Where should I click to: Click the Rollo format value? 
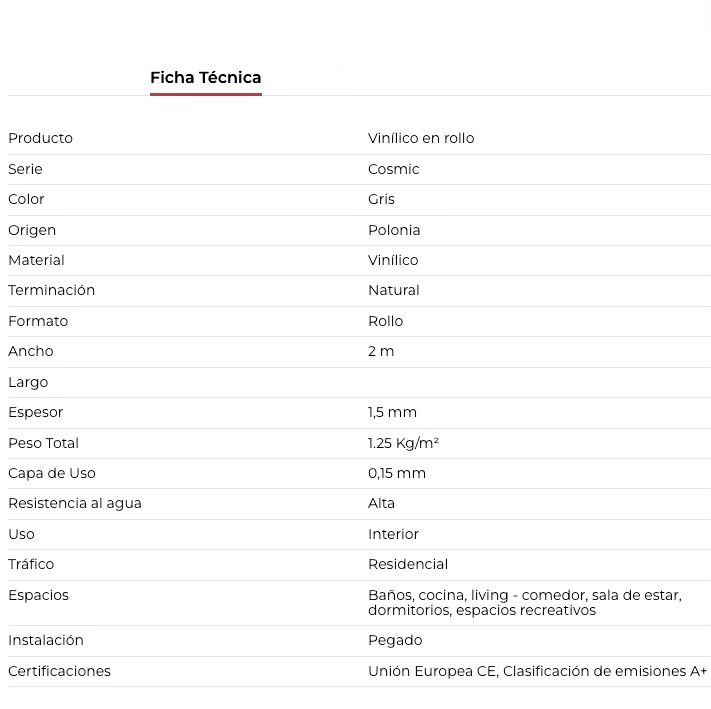pyautogui.click(x=385, y=321)
